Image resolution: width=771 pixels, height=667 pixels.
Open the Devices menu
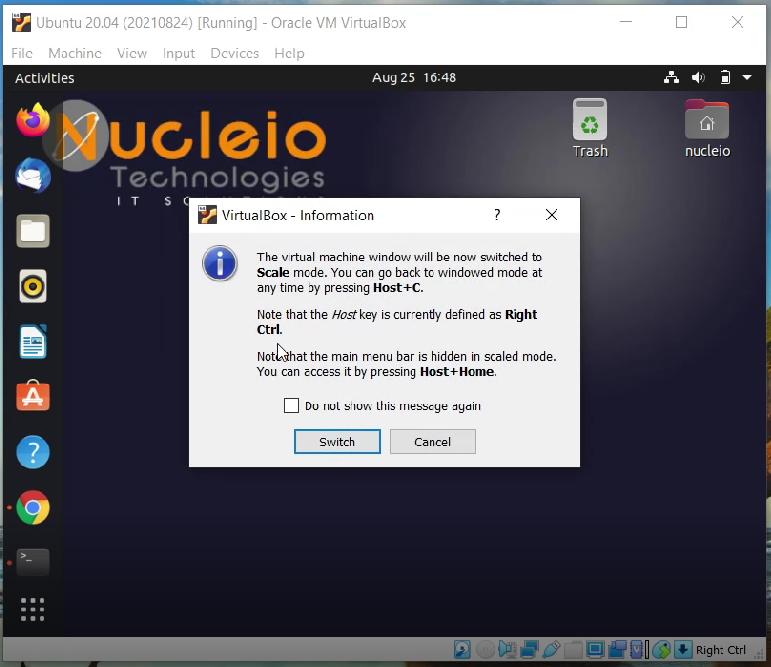point(235,53)
